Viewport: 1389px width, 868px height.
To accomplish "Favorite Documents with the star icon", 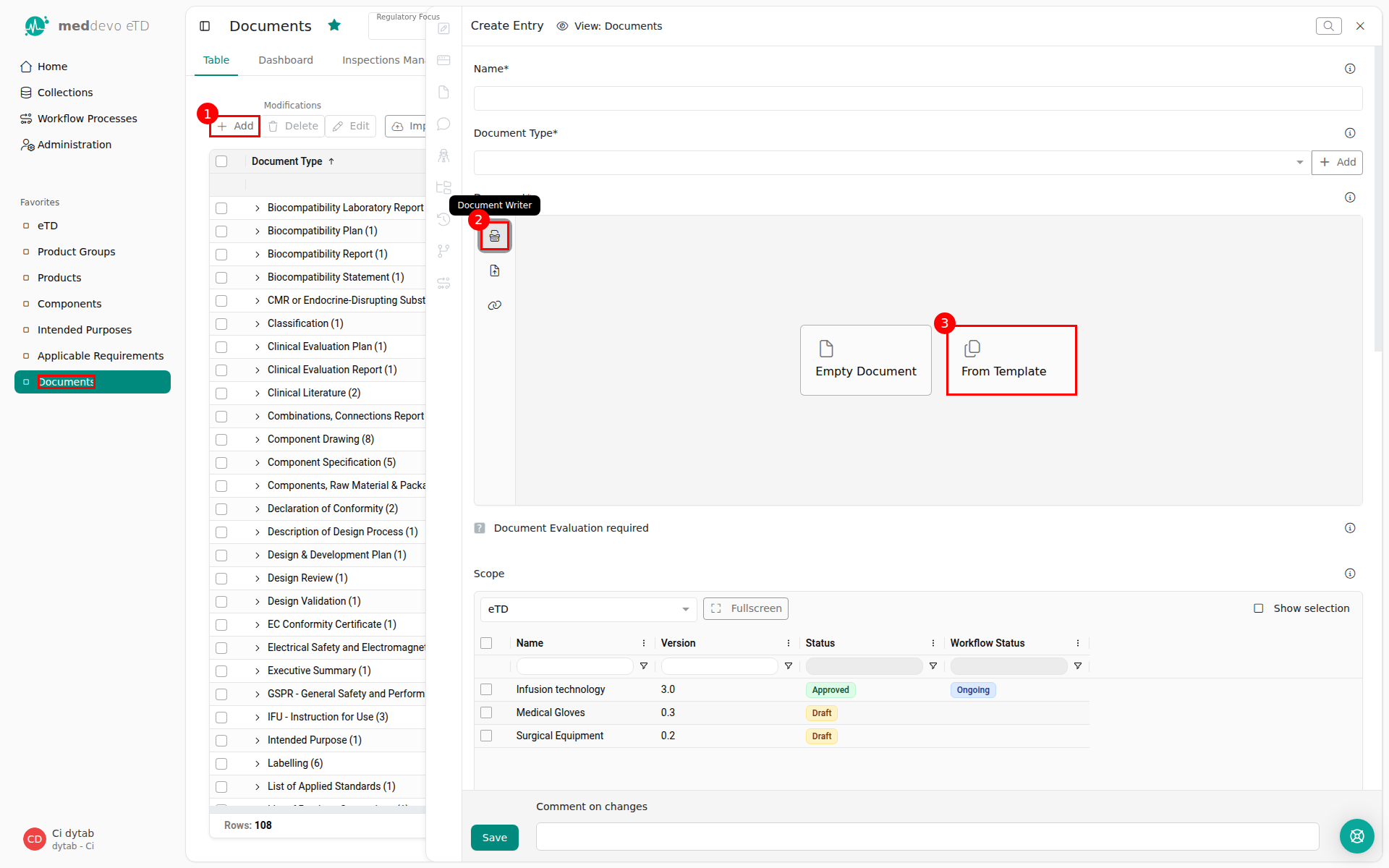I will click(x=334, y=25).
